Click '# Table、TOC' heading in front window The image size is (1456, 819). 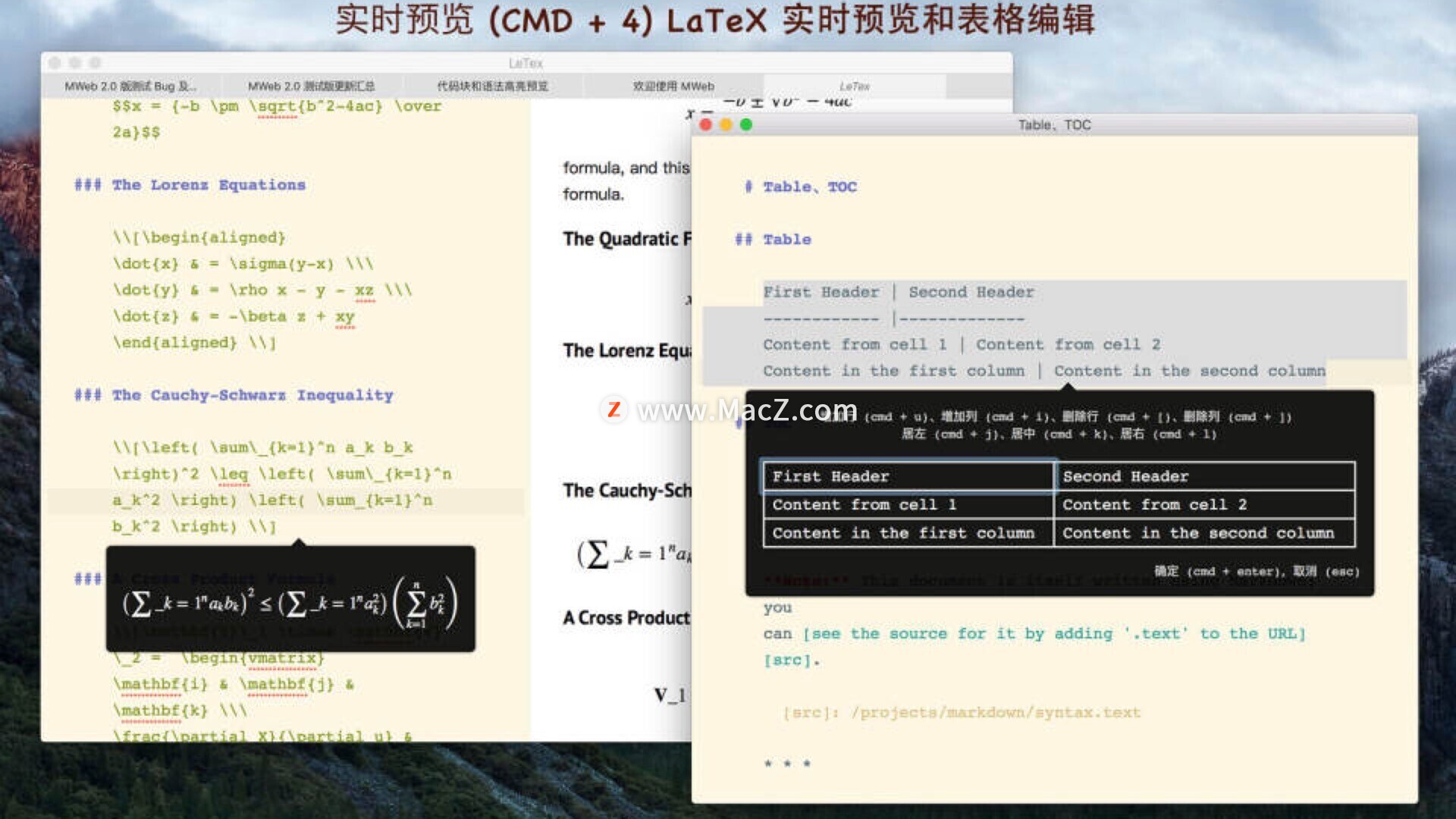801,187
